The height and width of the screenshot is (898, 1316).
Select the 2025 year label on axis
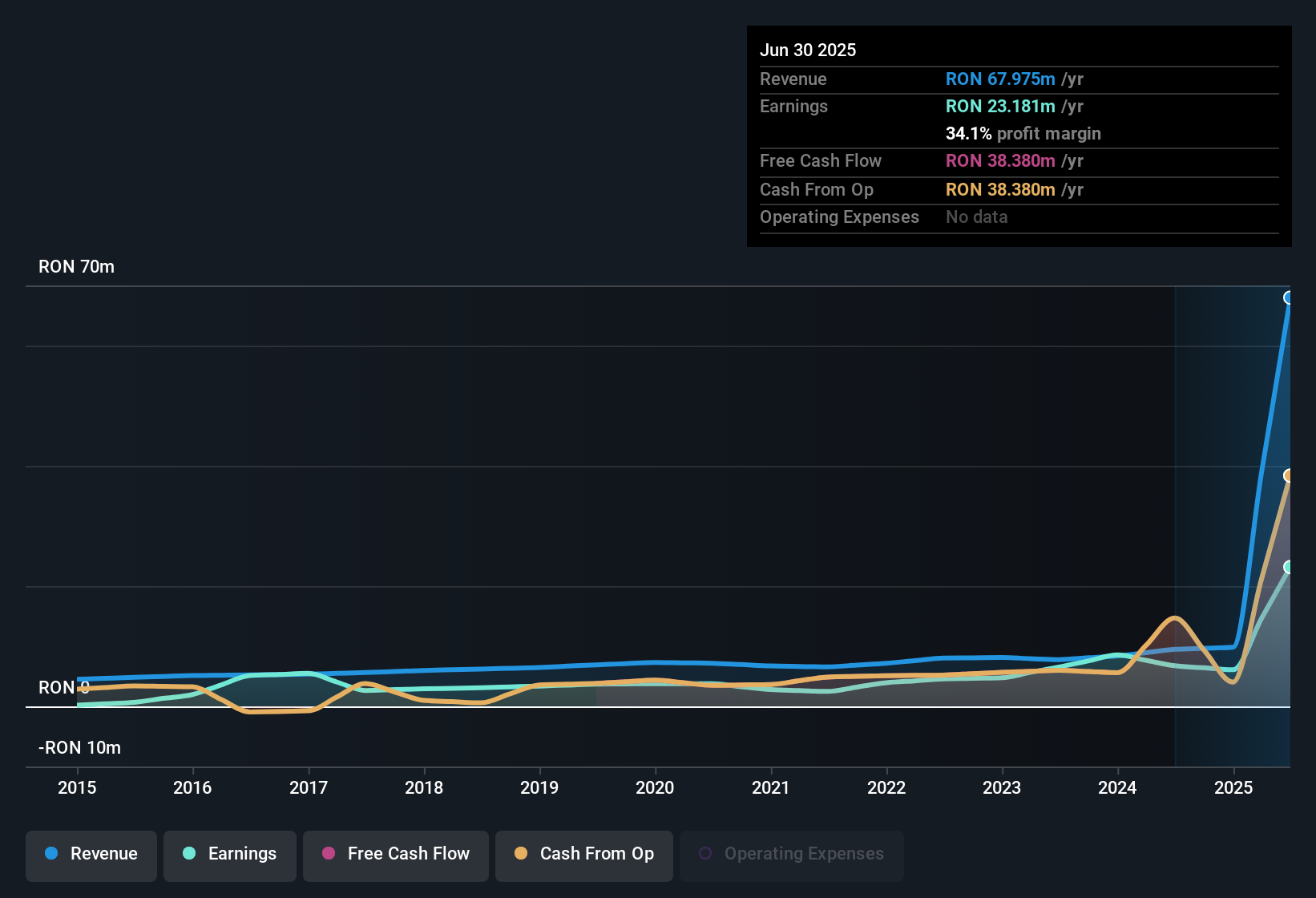(1234, 788)
